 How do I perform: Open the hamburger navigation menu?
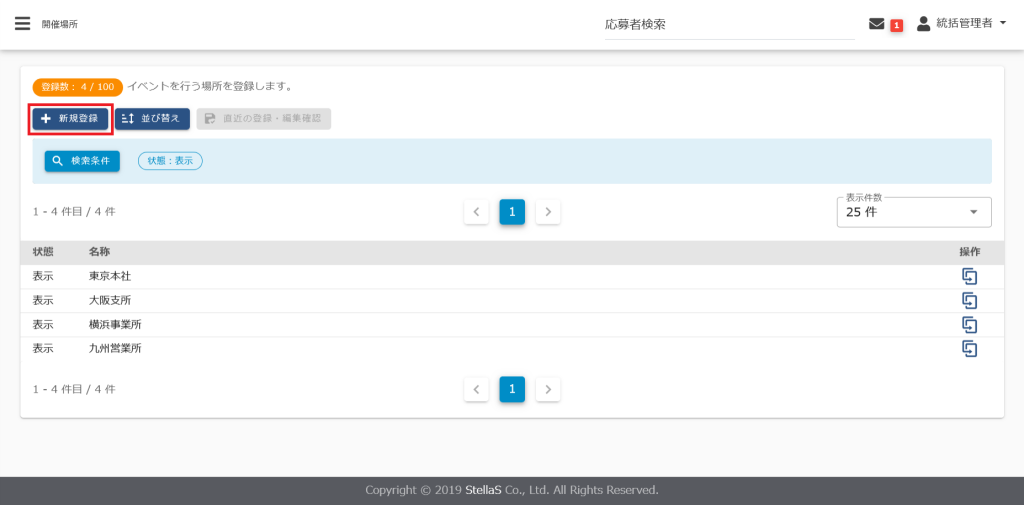tap(22, 24)
